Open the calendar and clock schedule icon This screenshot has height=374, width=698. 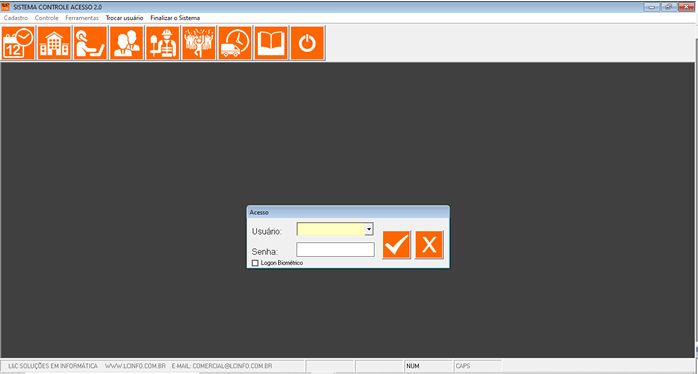(x=18, y=43)
